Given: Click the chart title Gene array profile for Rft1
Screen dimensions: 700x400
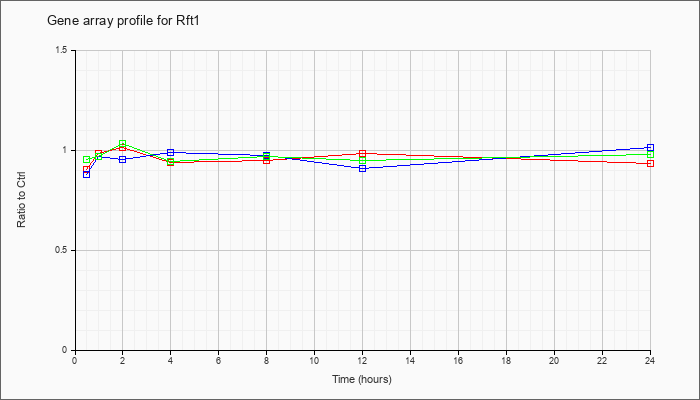Looking at the screenshot, I should click(x=123, y=21).
